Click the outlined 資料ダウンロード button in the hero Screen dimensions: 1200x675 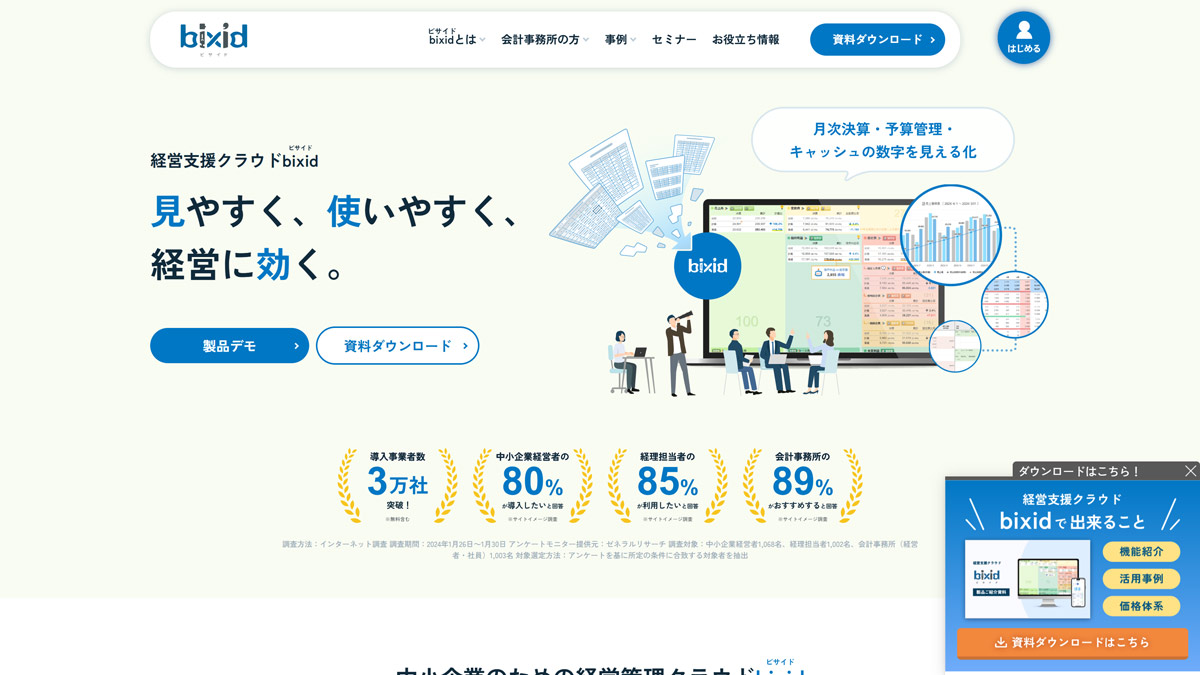pos(397,345)
